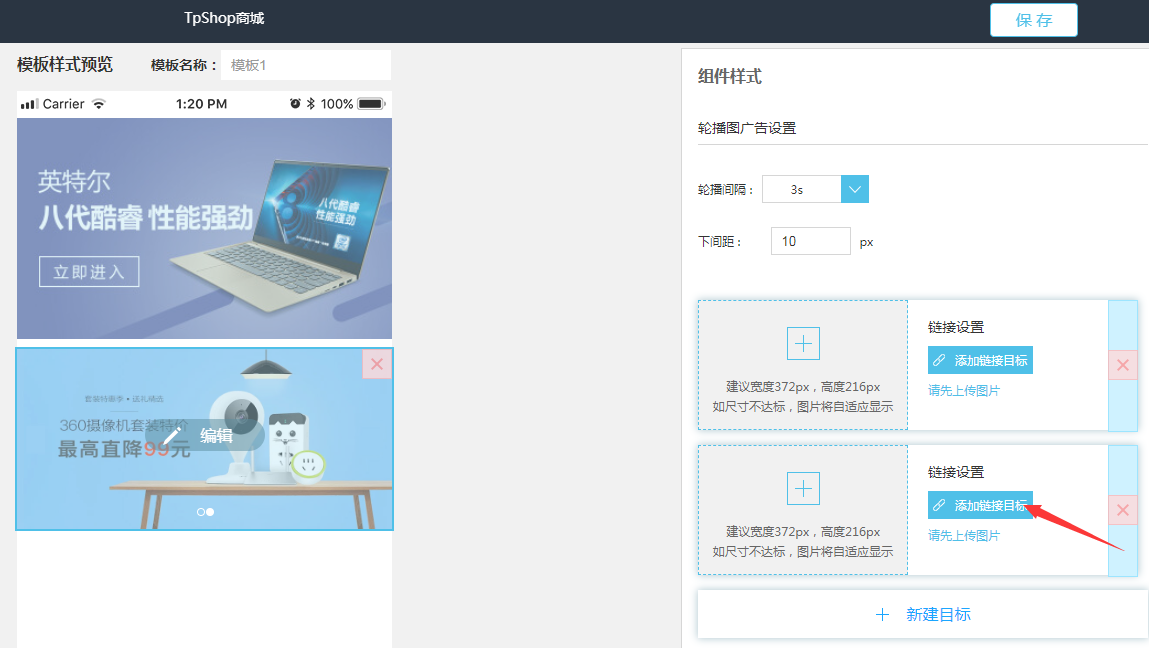Click second Add Link Target button

pos(980,506)
